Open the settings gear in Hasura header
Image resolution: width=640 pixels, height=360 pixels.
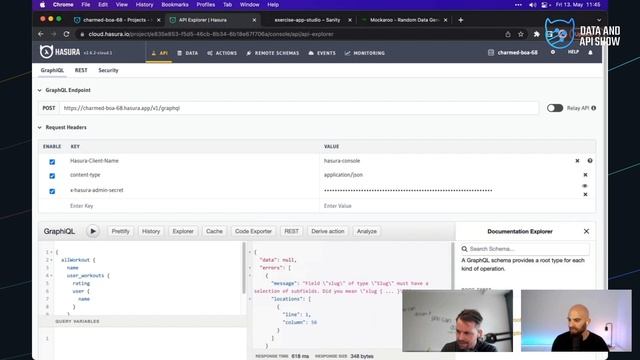553,52
